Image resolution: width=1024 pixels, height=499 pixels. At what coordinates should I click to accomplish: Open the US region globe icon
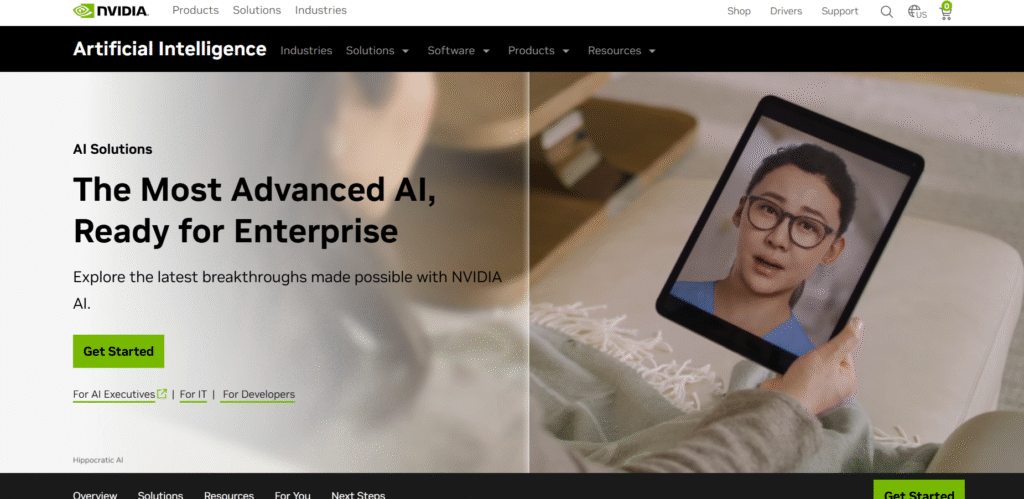coord(917,11)
